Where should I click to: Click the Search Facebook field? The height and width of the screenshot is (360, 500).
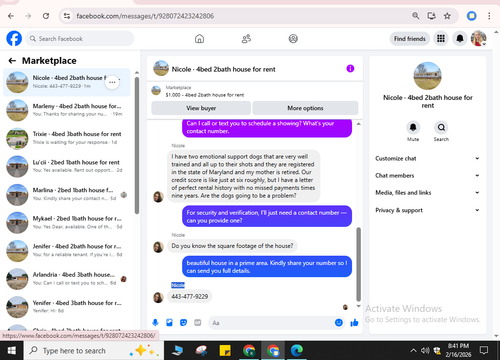click(80, 39)
